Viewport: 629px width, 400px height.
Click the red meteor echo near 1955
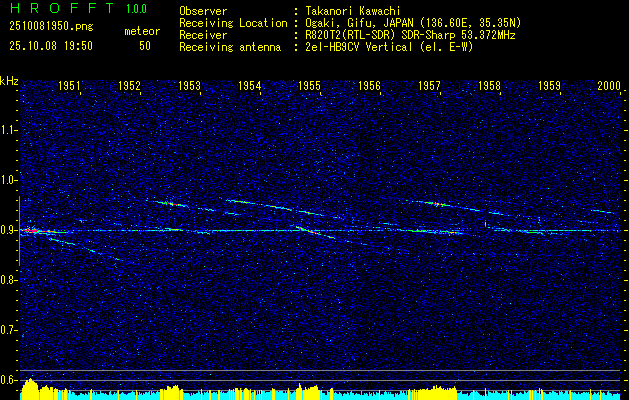(310, 231)
